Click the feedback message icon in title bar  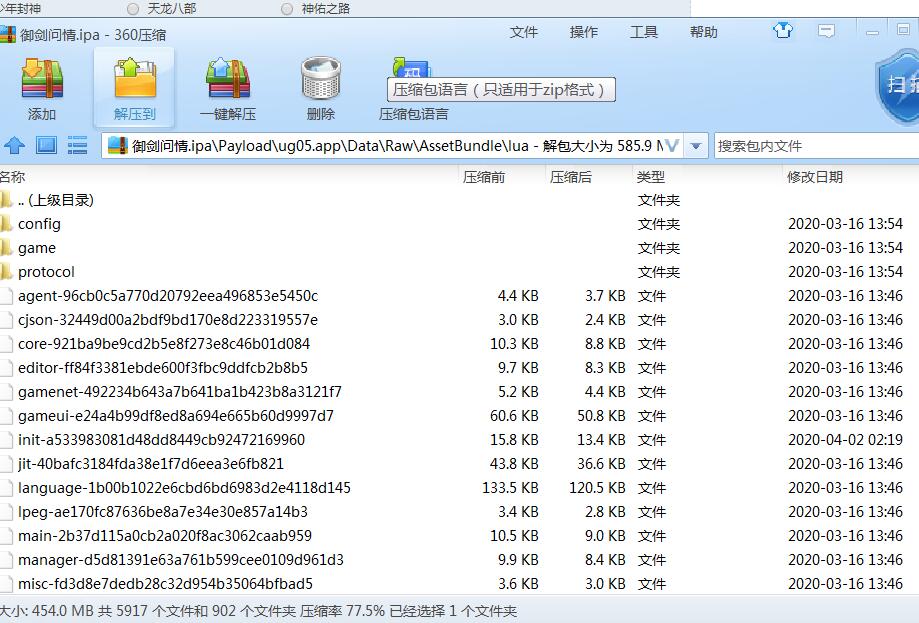pos(826,31)
